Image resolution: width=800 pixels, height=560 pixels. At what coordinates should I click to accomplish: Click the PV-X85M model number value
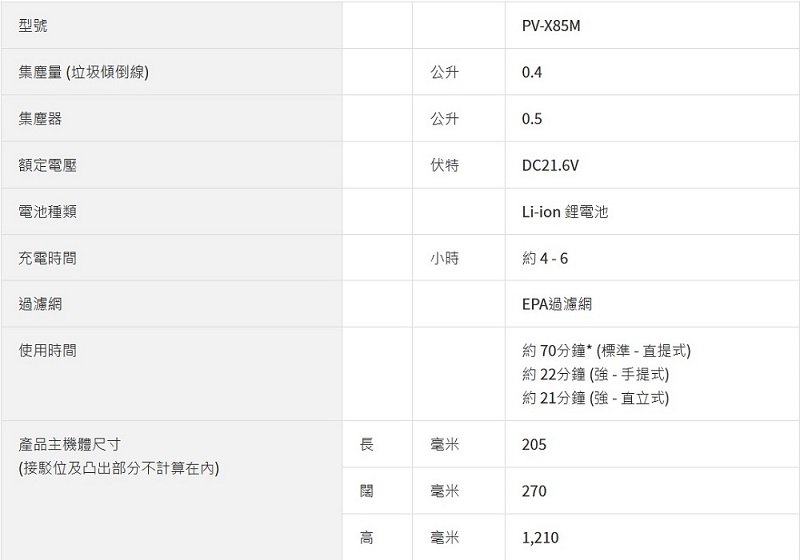(x=551, y=26)
